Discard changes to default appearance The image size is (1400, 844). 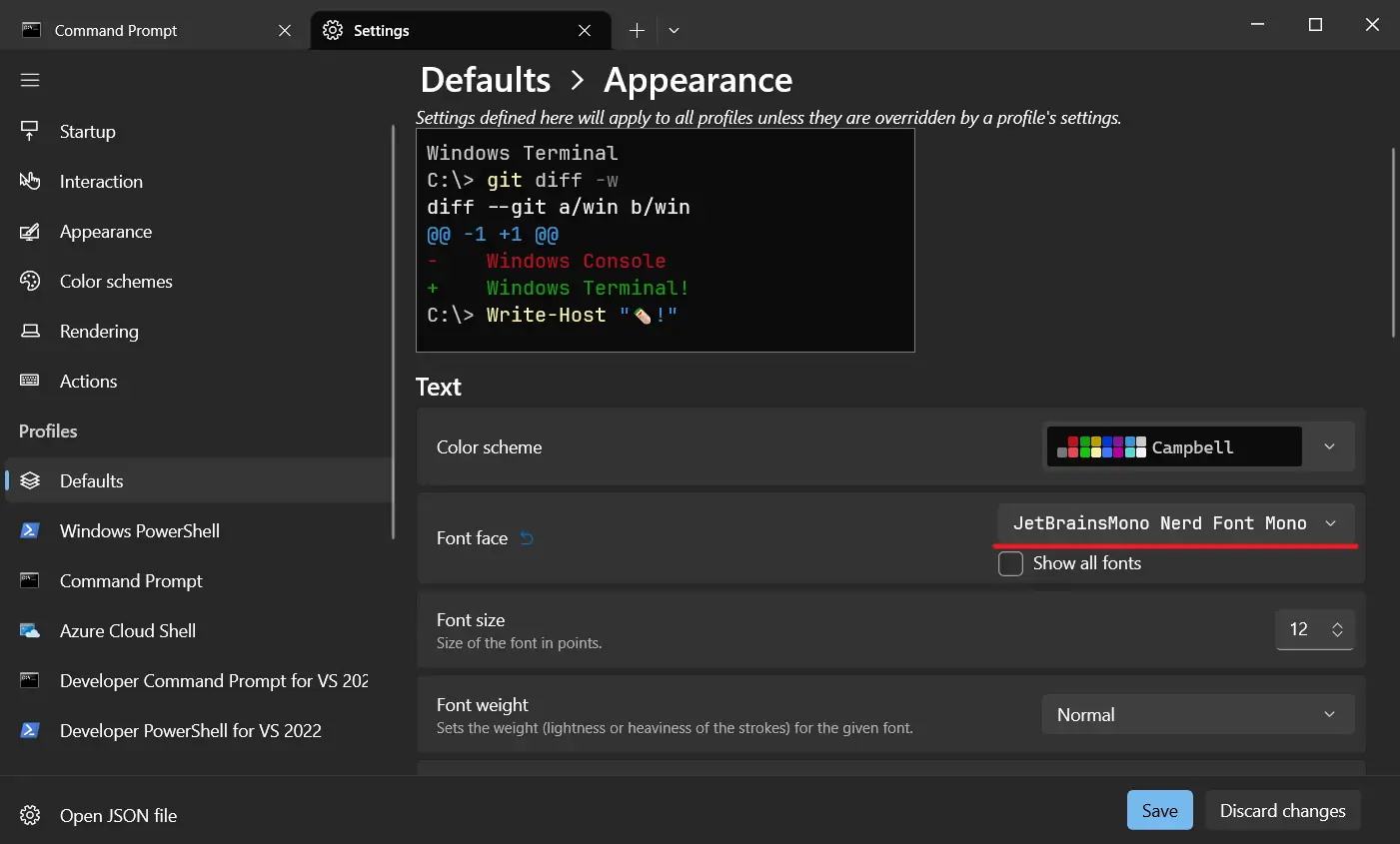click(x=1282, y=810)
